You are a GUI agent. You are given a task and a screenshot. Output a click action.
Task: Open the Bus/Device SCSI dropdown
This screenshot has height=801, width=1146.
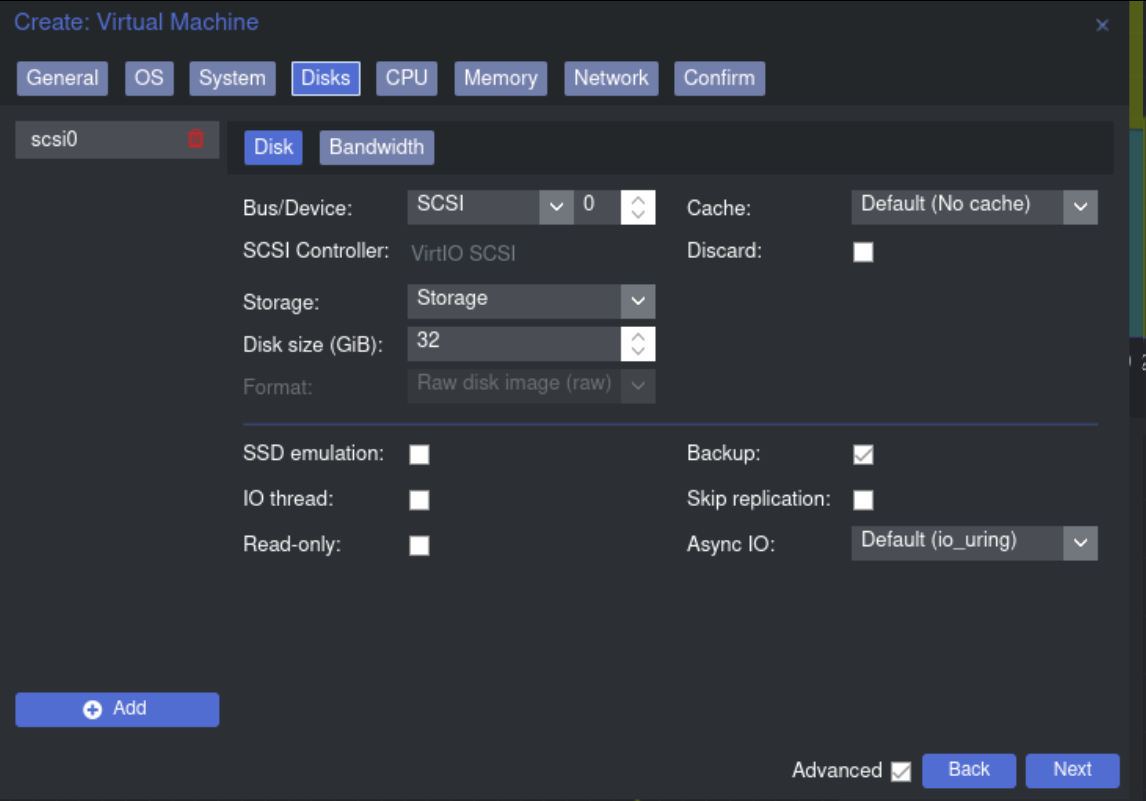point(556,207)
